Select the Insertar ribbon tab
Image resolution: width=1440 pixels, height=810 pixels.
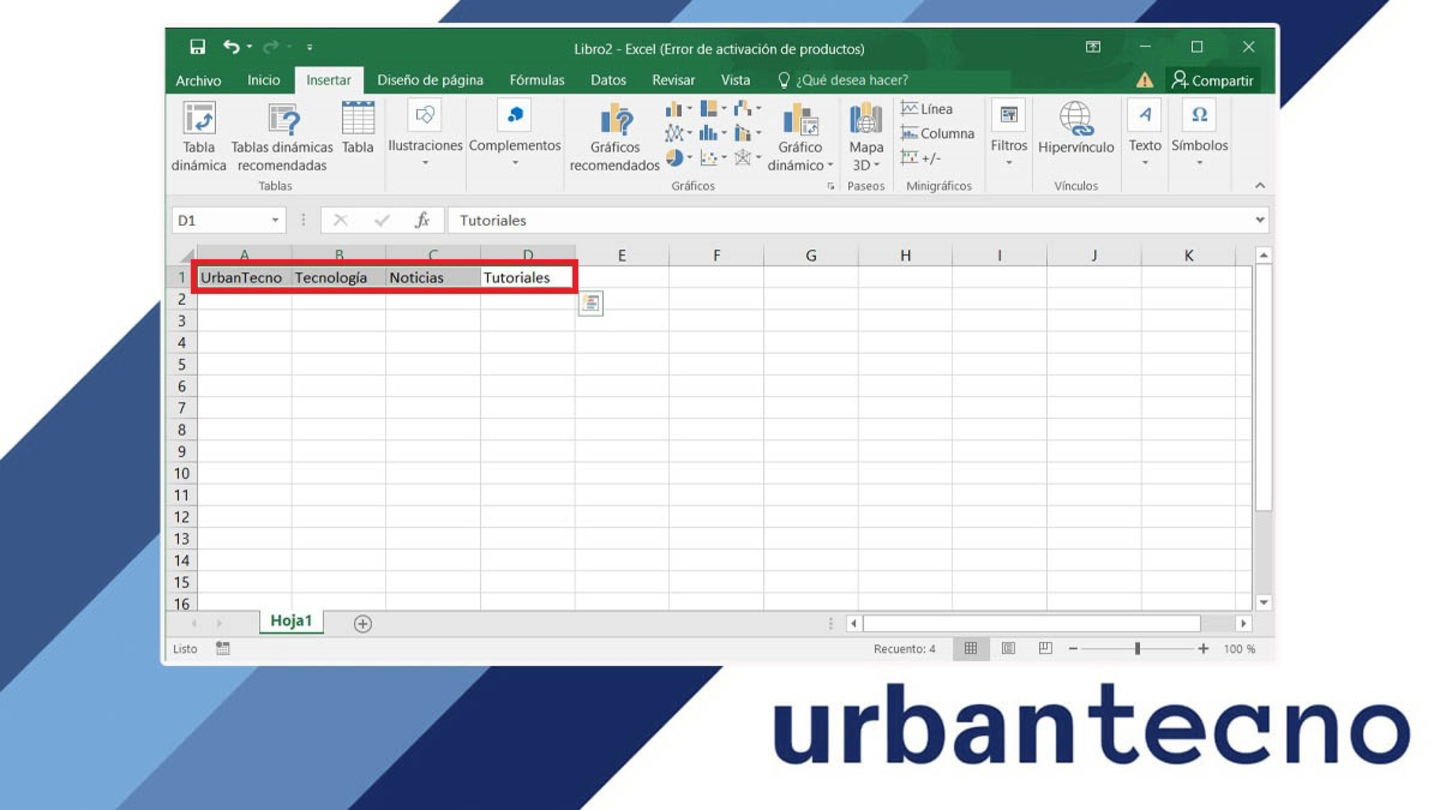(x=329, y=80)
